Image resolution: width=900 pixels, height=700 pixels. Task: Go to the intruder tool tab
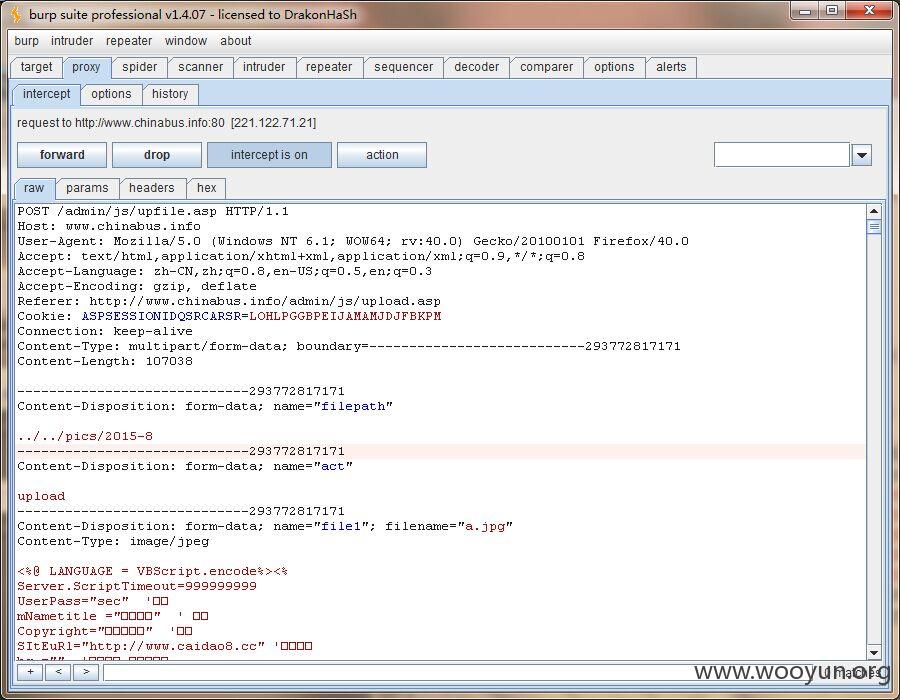point(264,67)
